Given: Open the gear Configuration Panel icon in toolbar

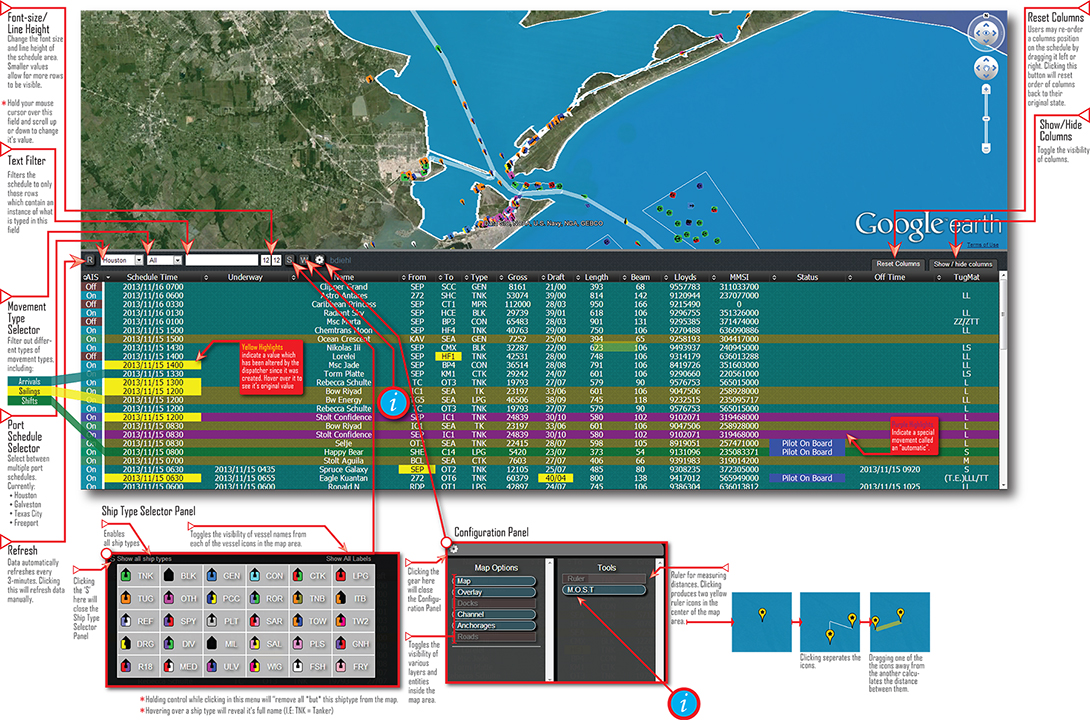Looking at the screenshot, I should [x=319, y=260].
